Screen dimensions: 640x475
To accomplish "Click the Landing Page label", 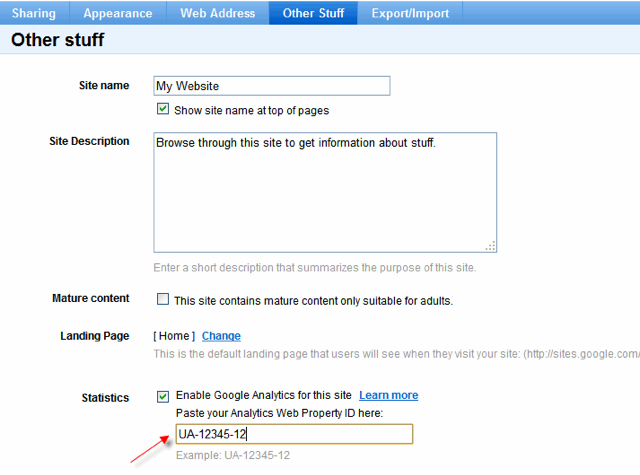I will (x=95, y=336).
